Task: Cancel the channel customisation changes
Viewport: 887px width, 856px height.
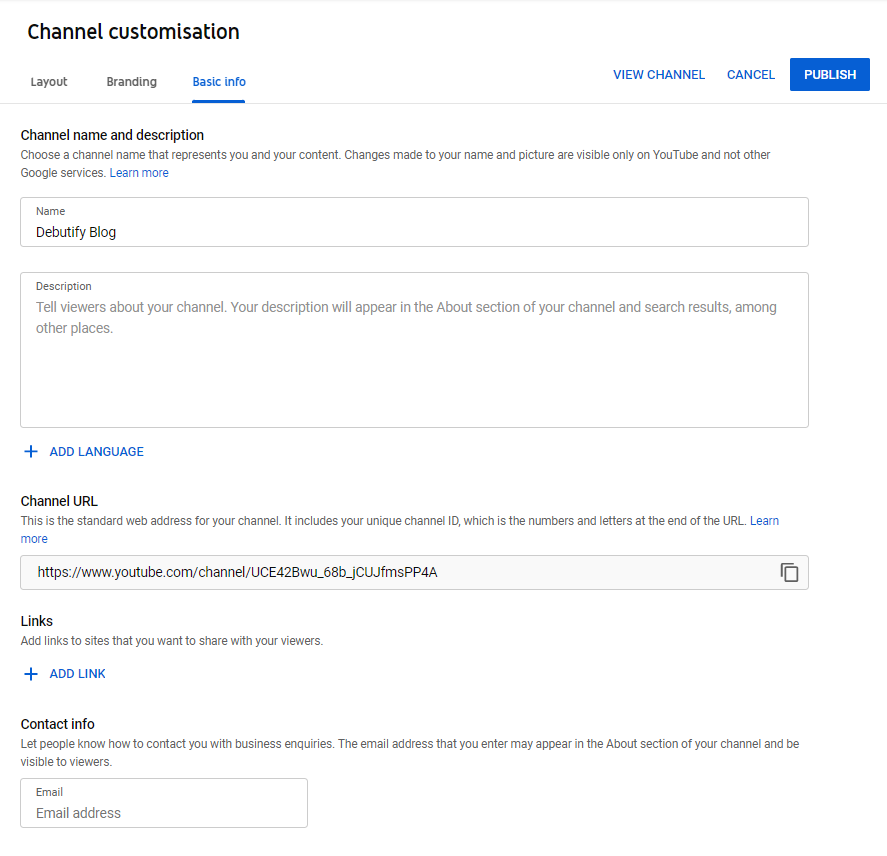Action: 751,75
